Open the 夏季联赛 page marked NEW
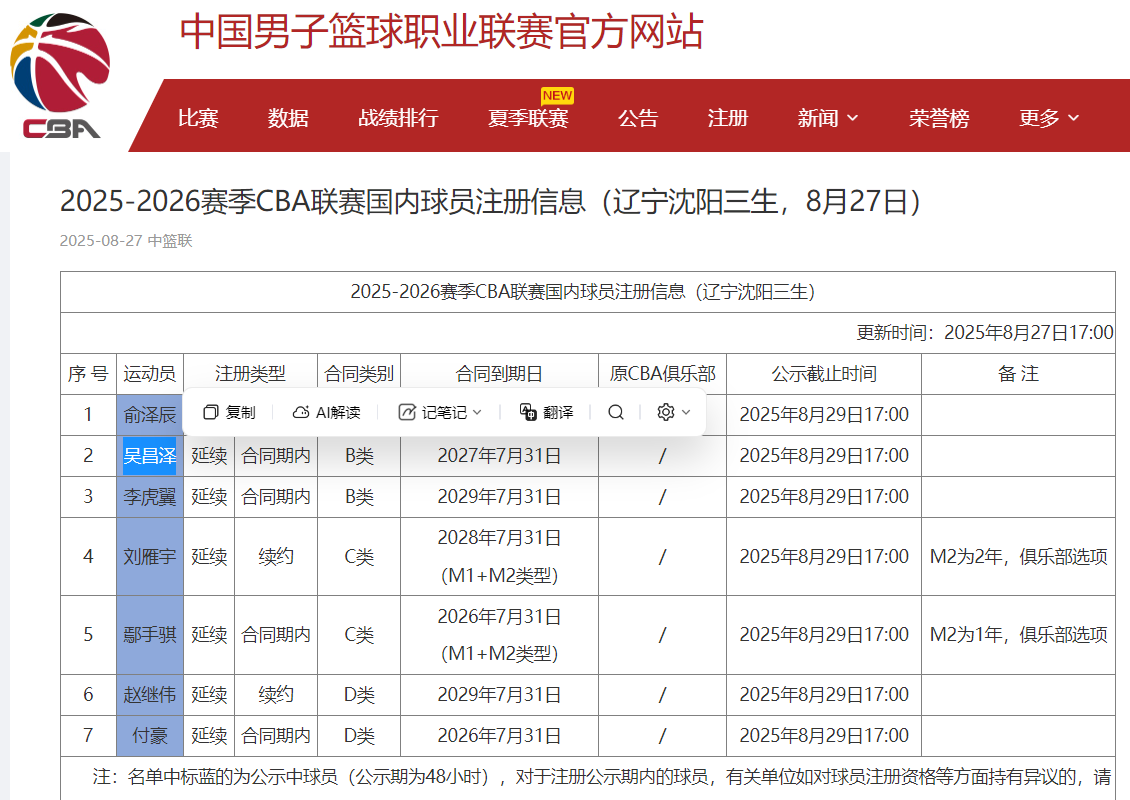Screen dimensions: 1130x800 pyautogui.click(x=528, y=117)
